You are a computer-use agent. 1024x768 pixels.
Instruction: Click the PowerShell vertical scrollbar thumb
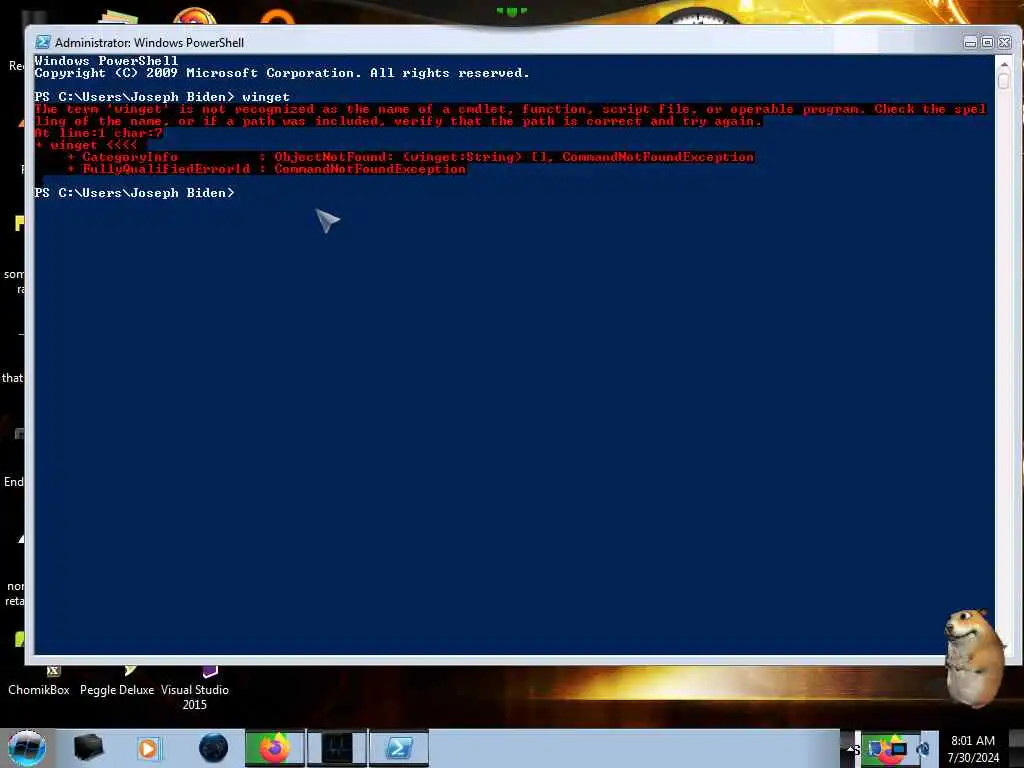[x=1004, y=81]
